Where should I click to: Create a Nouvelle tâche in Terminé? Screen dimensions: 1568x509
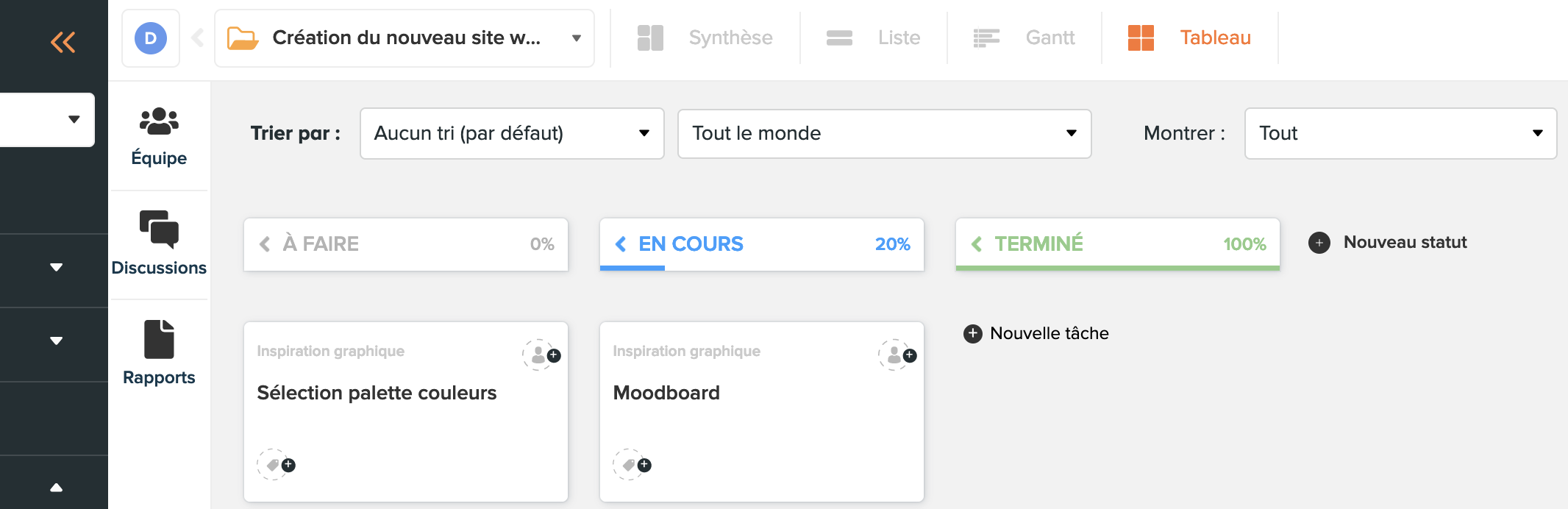tap(1036, 334)
